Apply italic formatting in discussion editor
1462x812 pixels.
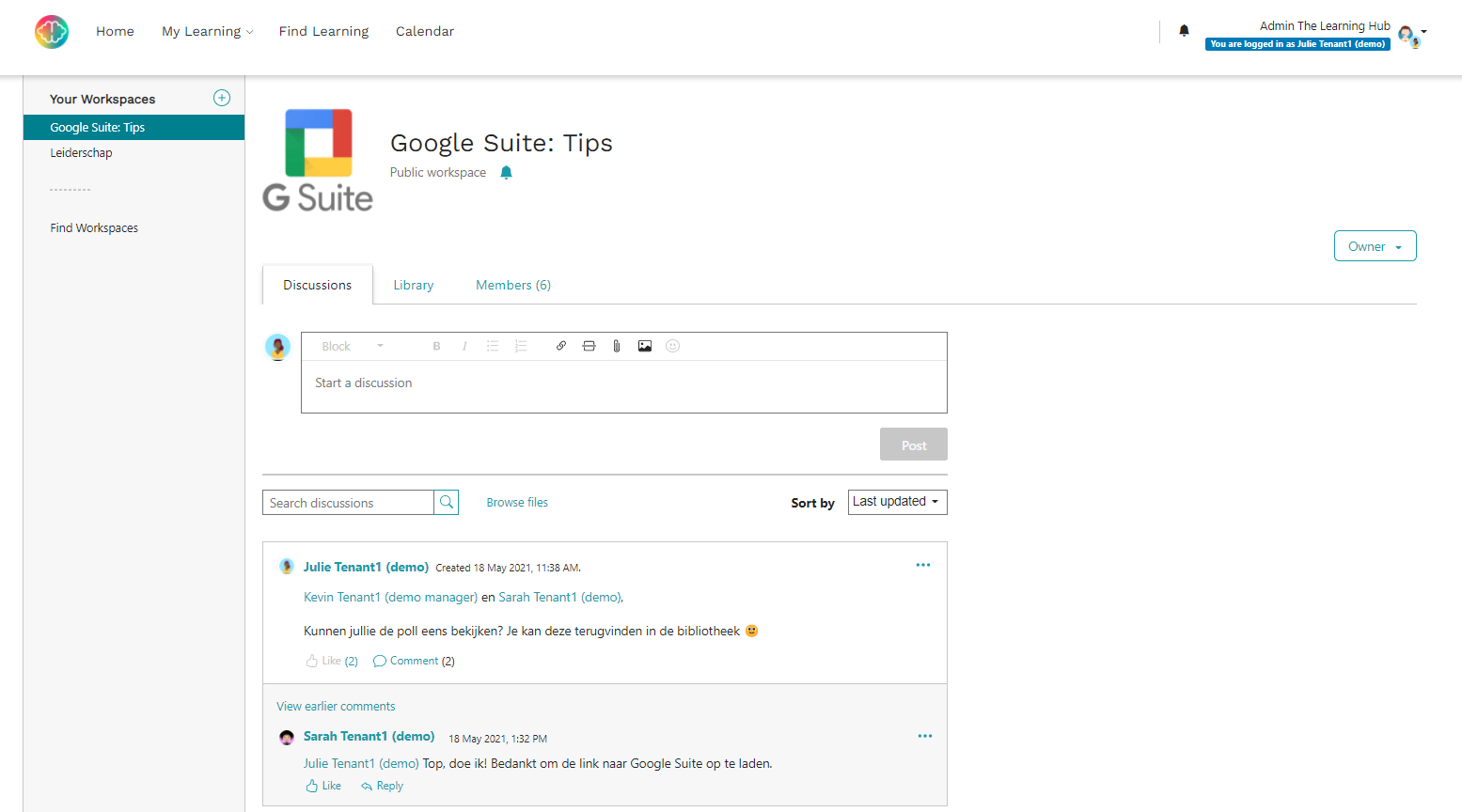(x=464, y=346)
